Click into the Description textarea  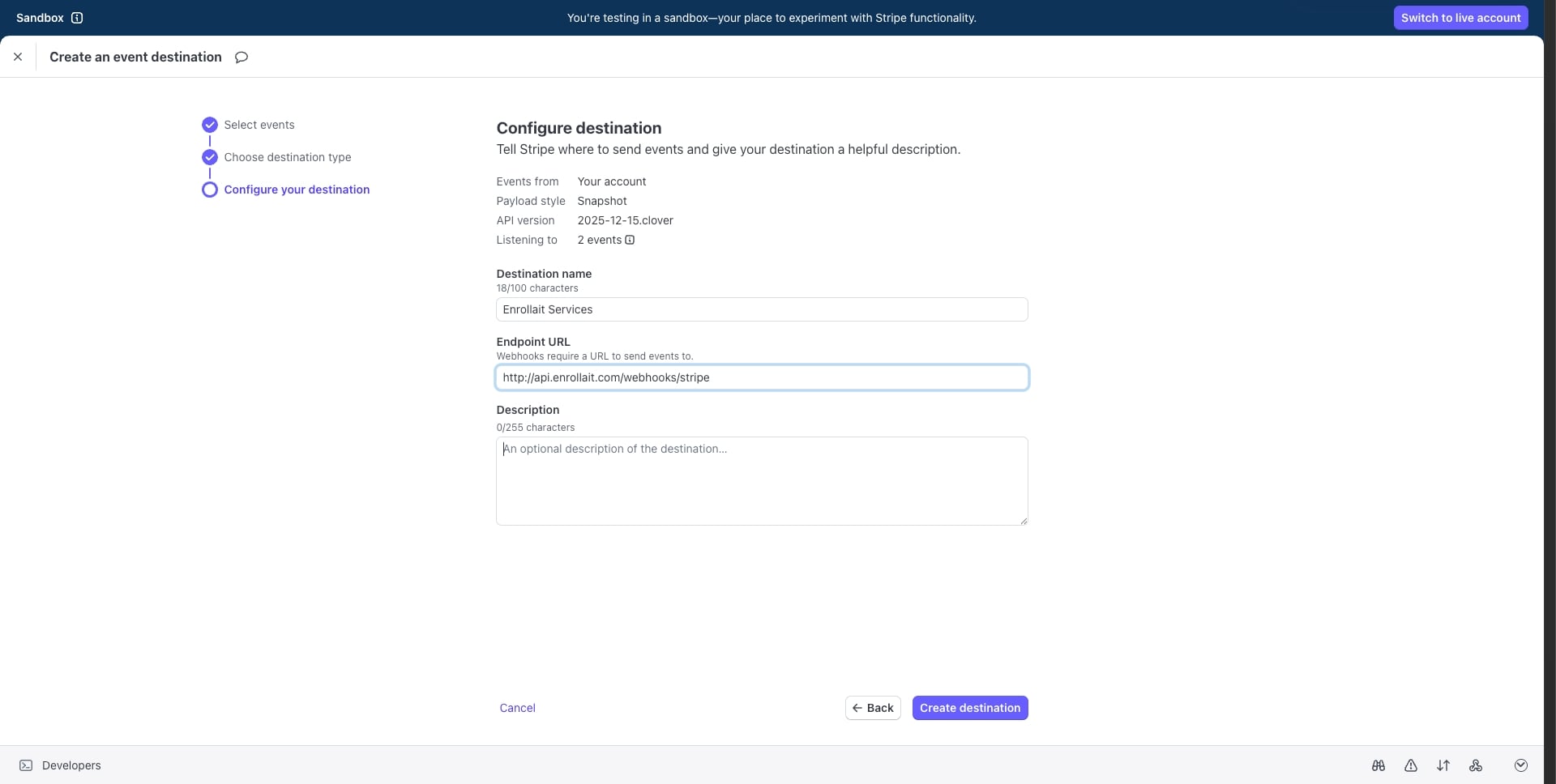(x=762, y=480)
